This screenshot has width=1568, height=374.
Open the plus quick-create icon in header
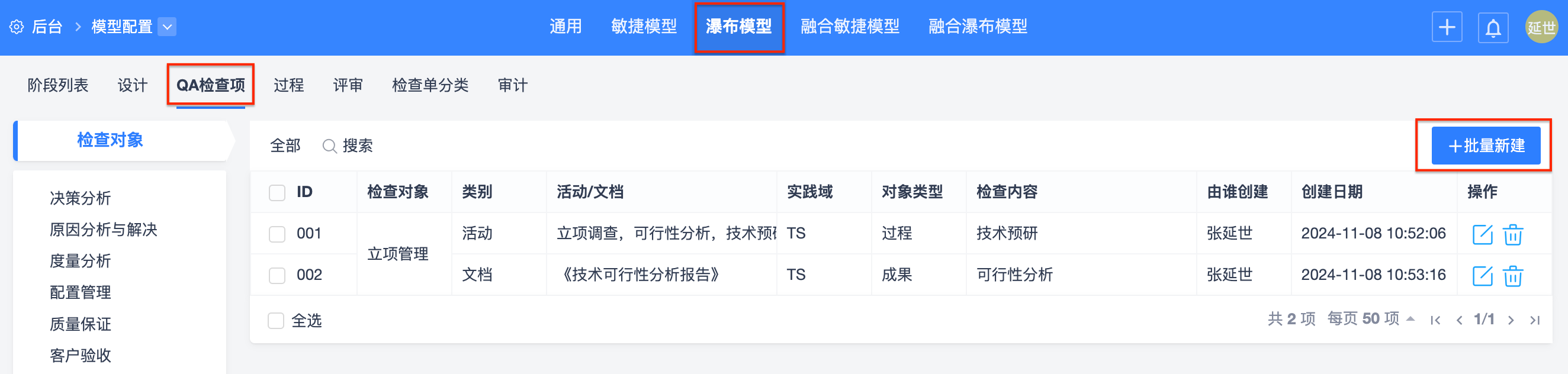[1446, 27]
